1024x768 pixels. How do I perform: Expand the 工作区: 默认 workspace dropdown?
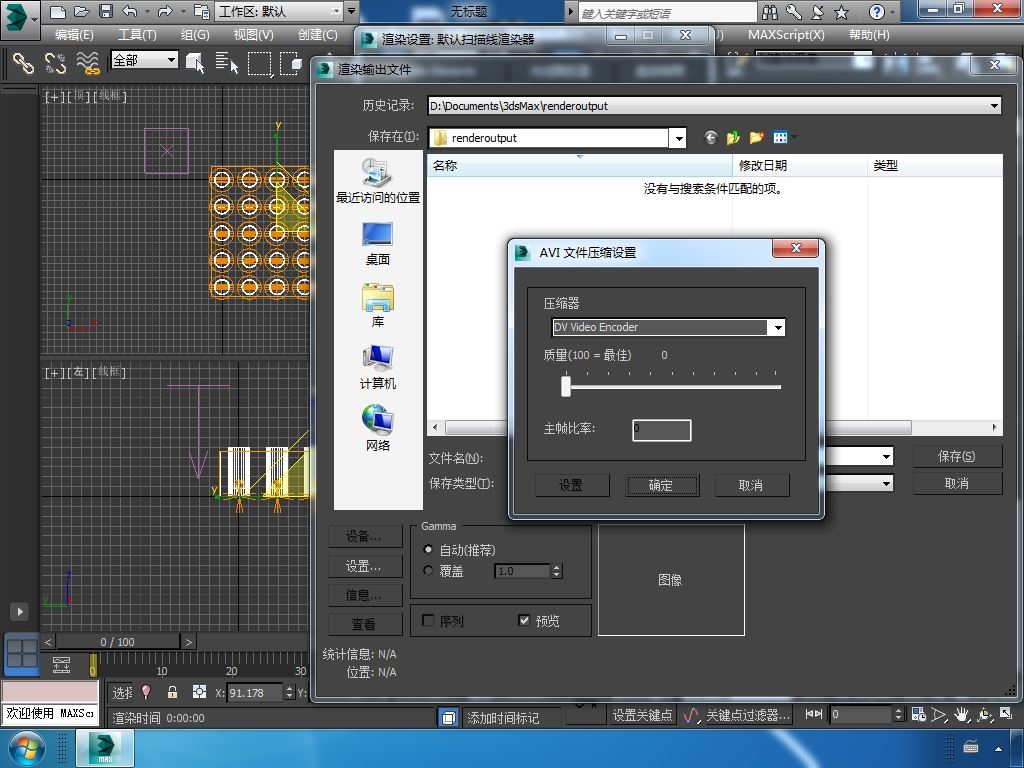point(336,12)
